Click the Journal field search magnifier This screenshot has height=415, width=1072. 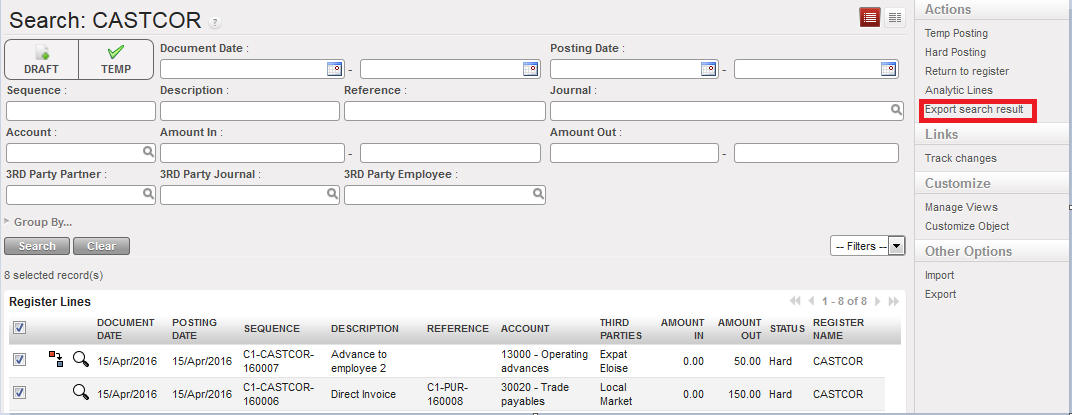[896, 111]
